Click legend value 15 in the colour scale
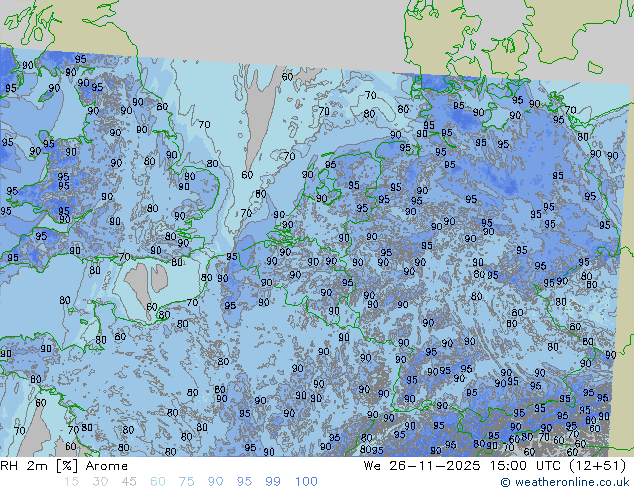 tap(71, 482)
